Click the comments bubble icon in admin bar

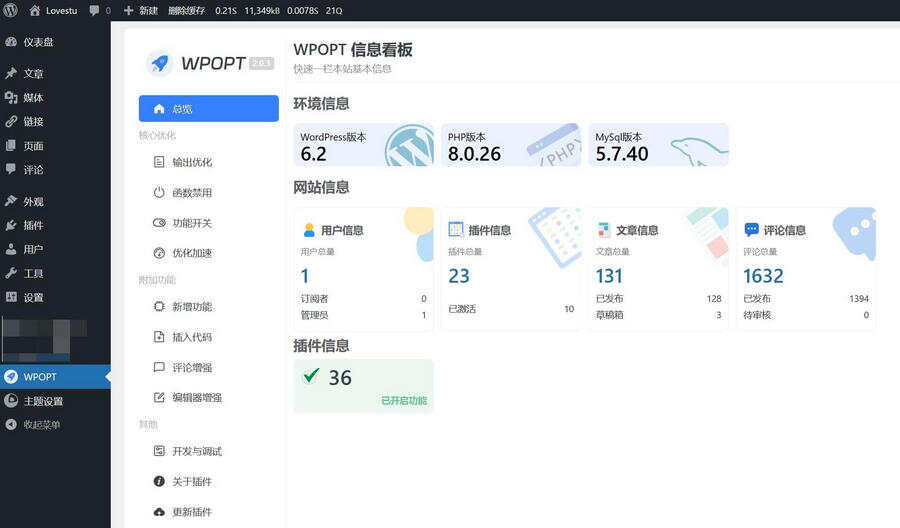(x=95, y=10)
